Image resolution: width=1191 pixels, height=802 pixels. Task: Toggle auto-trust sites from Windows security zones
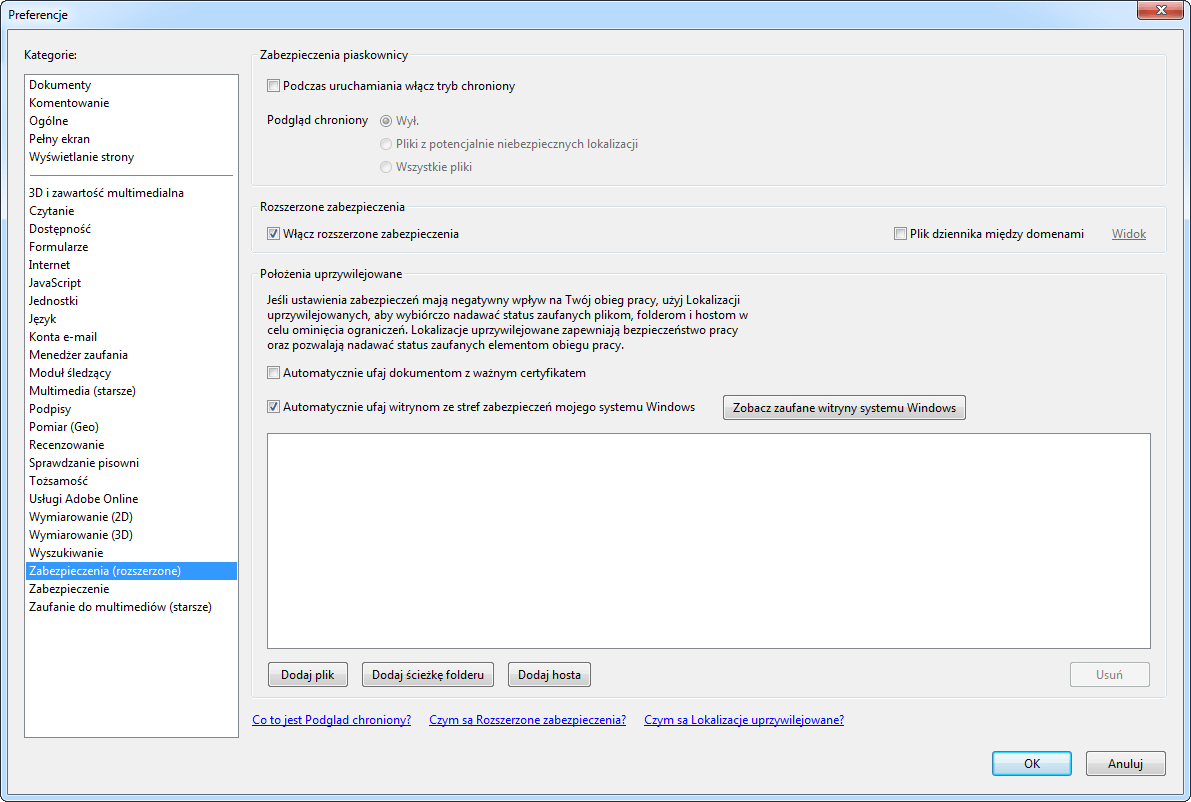pos(273,407)
